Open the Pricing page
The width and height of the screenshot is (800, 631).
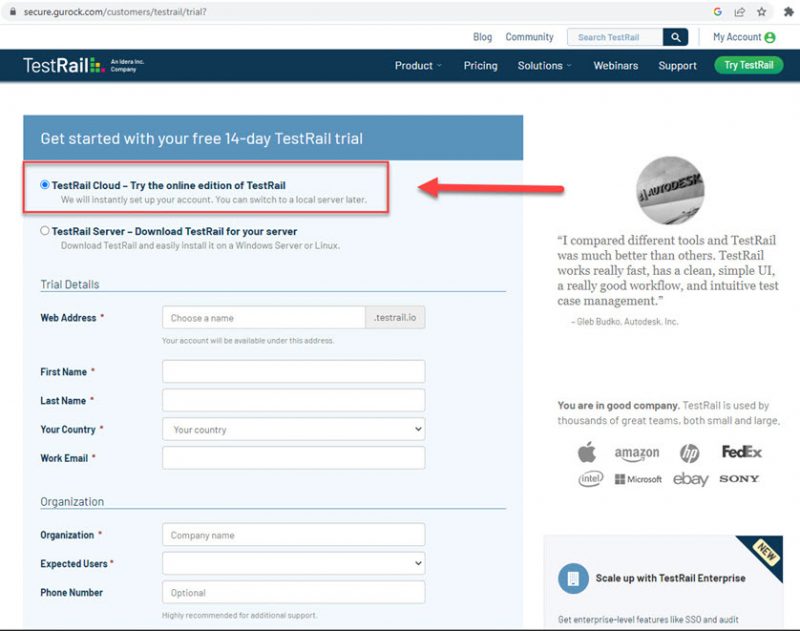480,65
